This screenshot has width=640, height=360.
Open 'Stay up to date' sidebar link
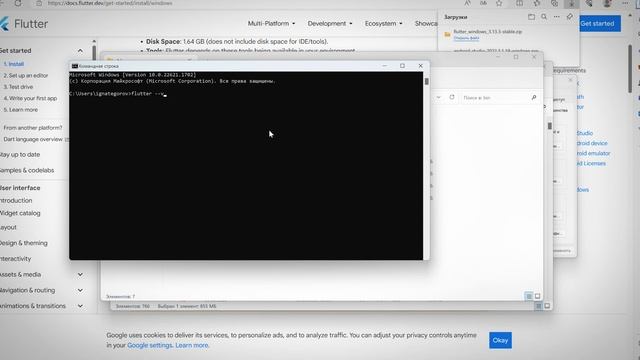coord(20,155)
